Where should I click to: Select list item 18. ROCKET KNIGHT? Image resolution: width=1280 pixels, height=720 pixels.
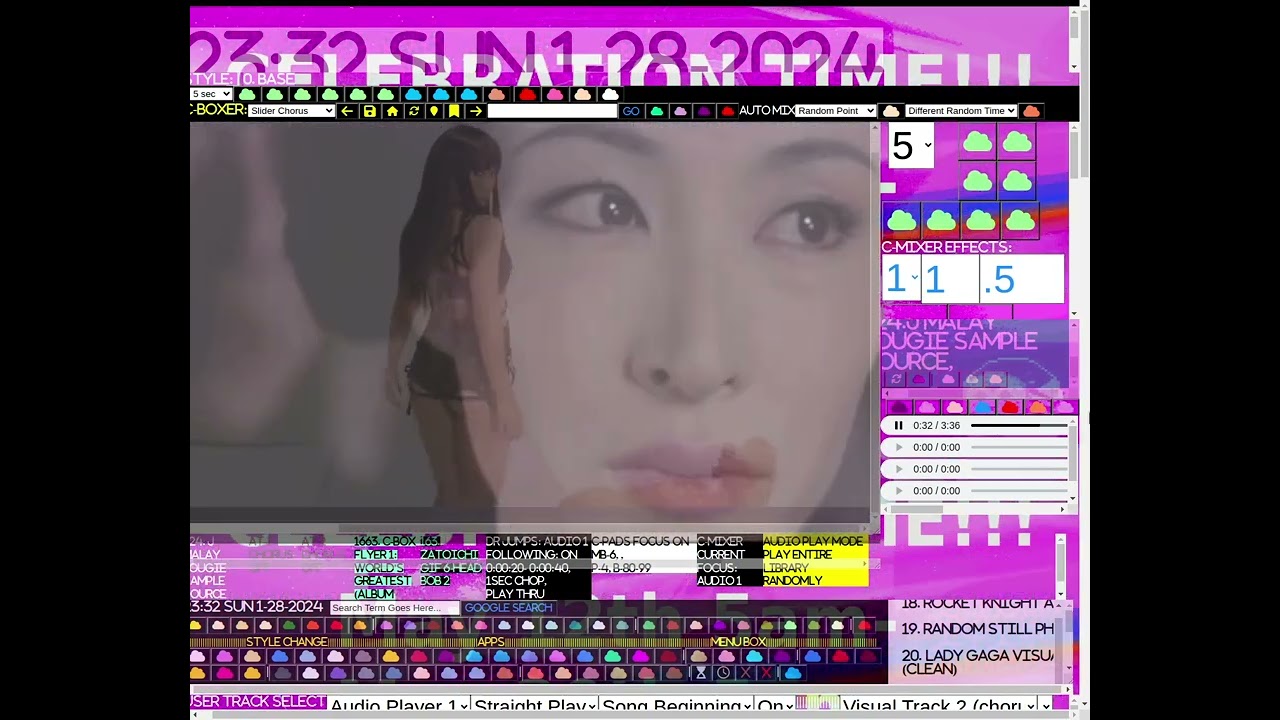click(x=977, y=604)
